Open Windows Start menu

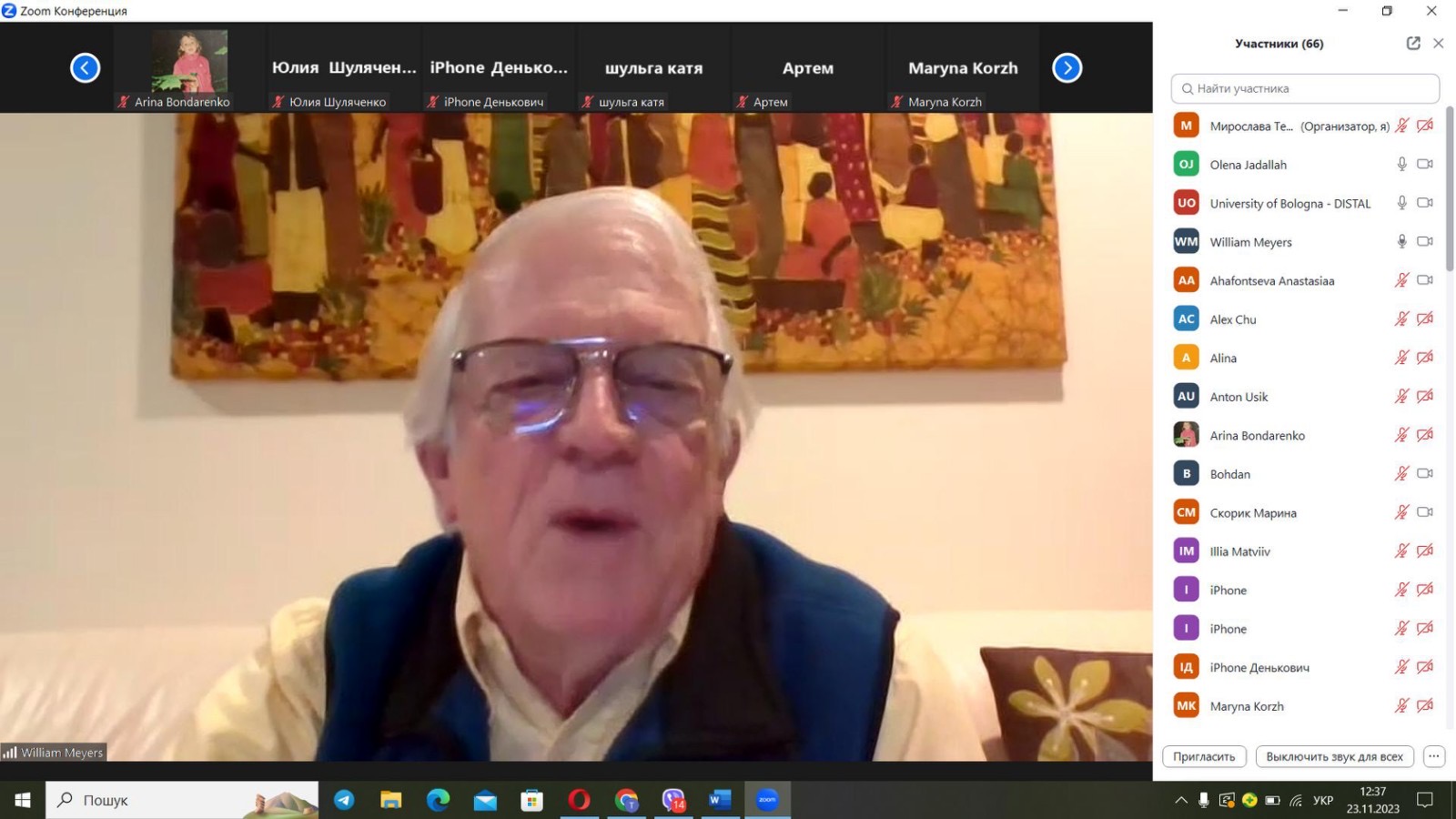pyautogui.click(x=23, y=800)
